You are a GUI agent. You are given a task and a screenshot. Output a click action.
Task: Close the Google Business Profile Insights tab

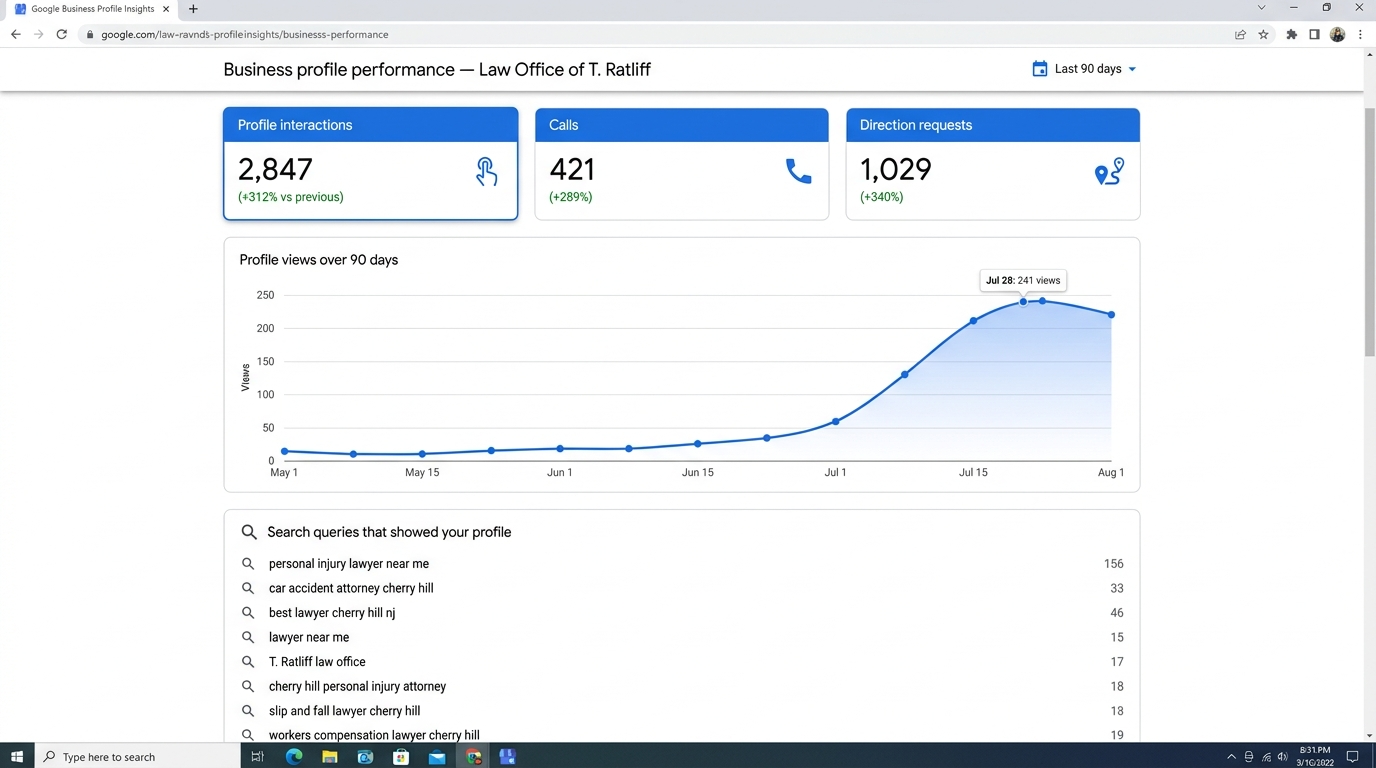coord(166,9)
